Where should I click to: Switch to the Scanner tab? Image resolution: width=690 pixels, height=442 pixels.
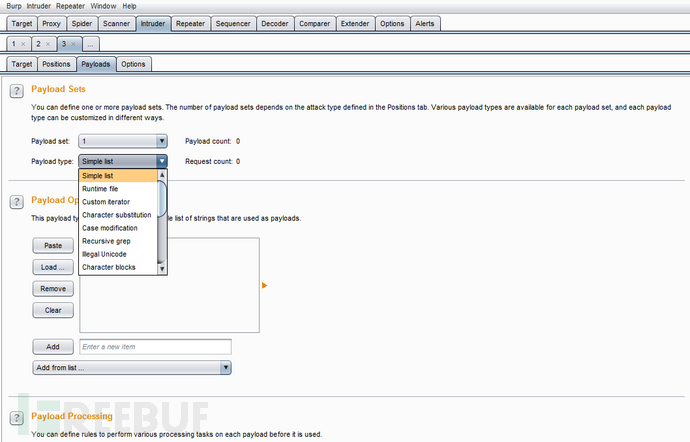(116, 24)
